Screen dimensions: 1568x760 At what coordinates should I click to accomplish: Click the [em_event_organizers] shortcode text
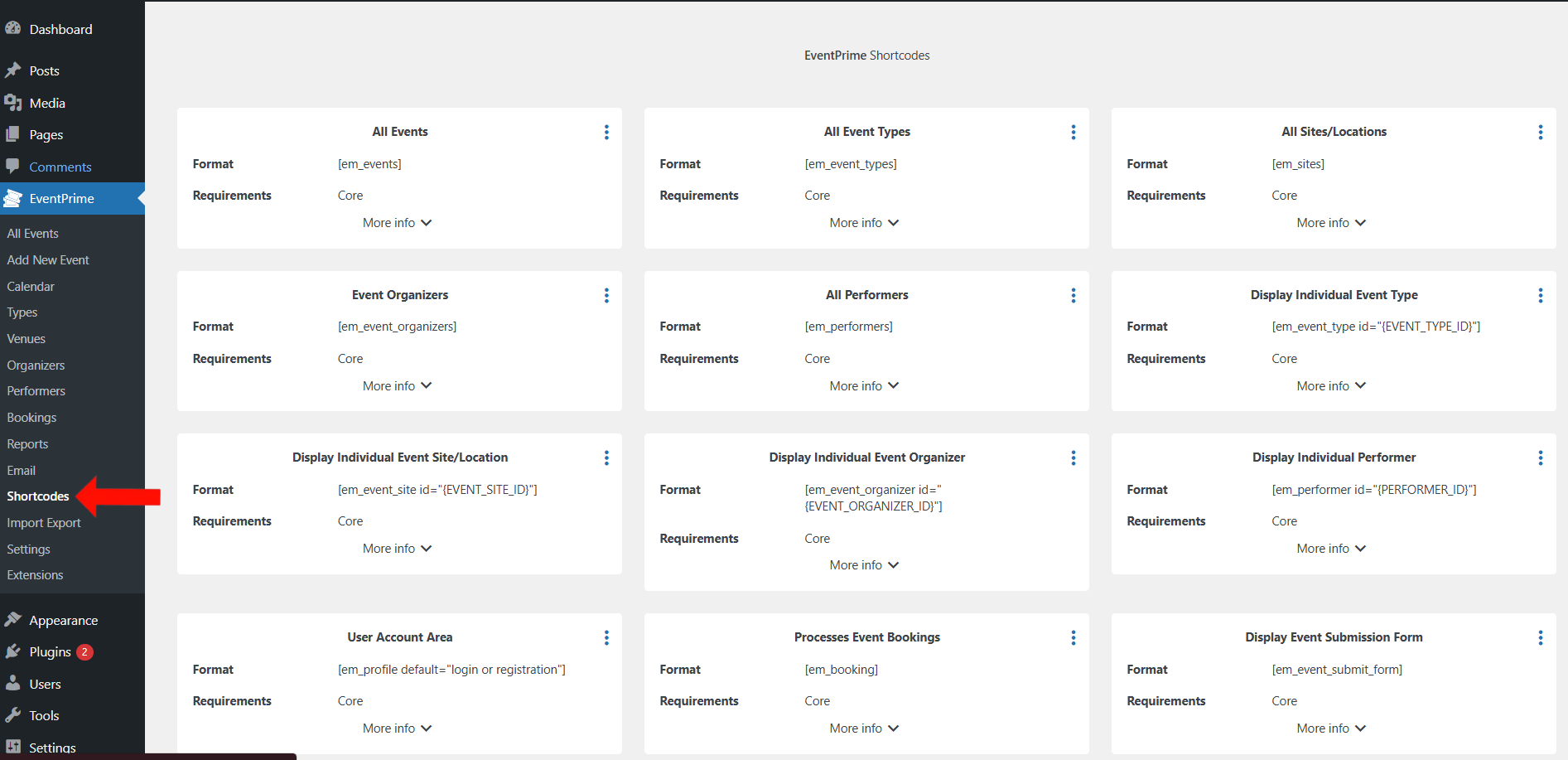coord(397,327)
